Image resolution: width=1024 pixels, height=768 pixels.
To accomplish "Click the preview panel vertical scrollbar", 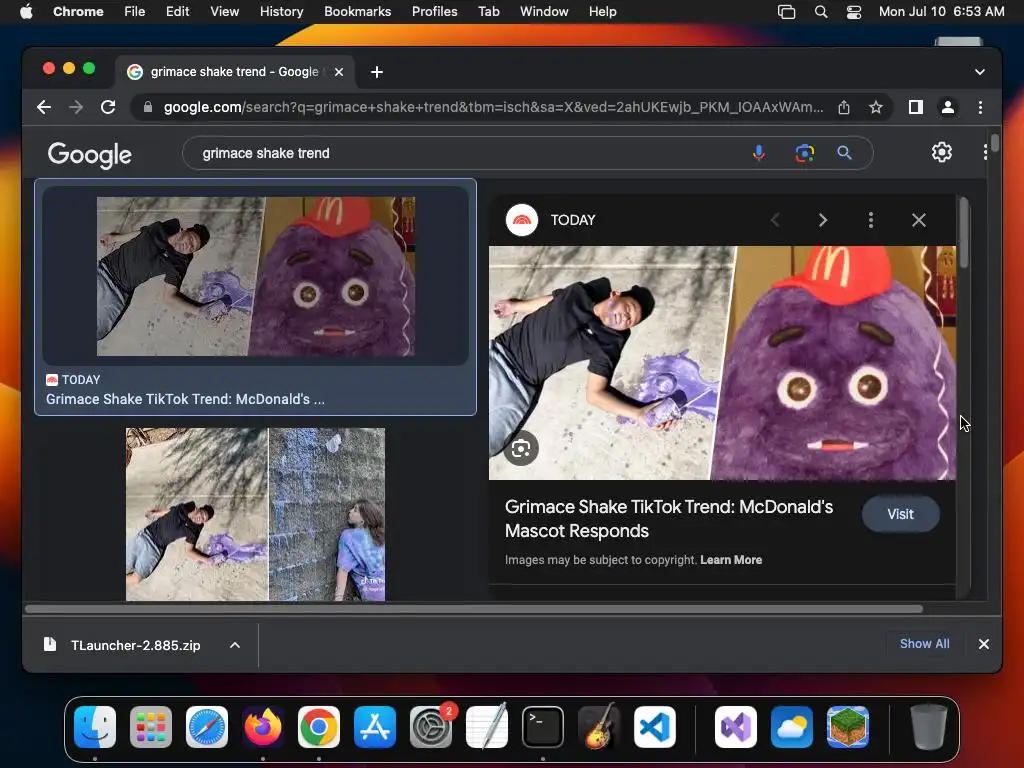I will pos(964,232).
